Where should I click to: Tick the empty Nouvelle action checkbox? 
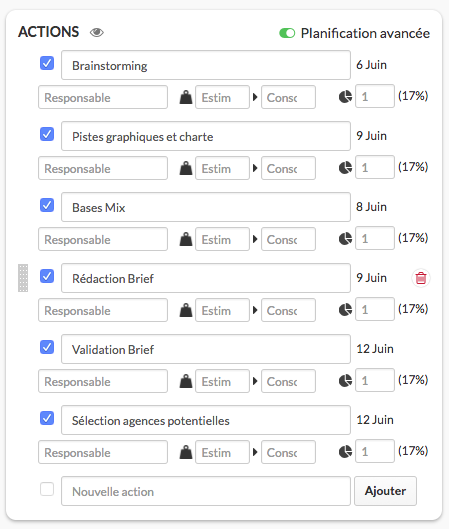tap(47, 489)
